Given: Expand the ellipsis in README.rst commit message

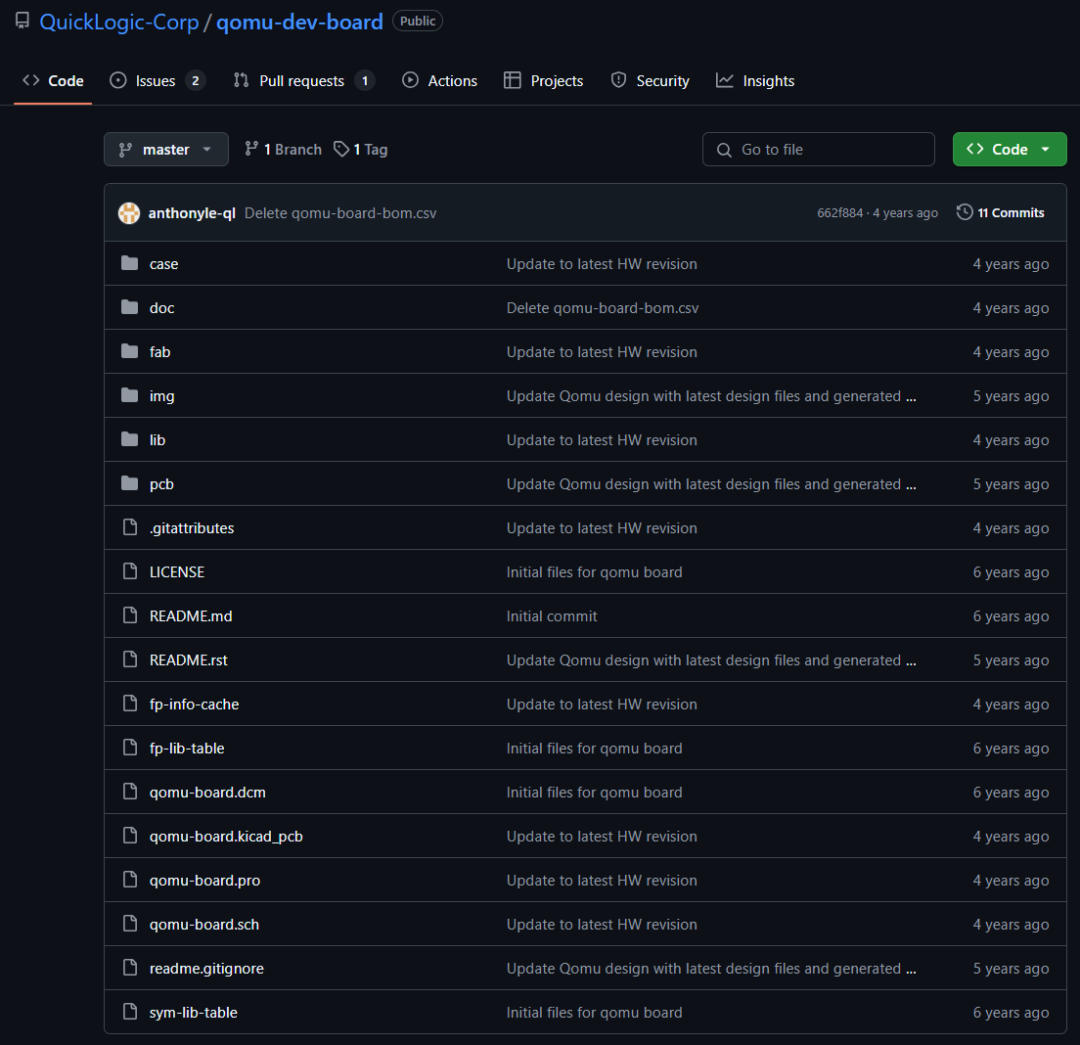Looking at the screenshot, I should pyautogui.click(x=911, y=661).
